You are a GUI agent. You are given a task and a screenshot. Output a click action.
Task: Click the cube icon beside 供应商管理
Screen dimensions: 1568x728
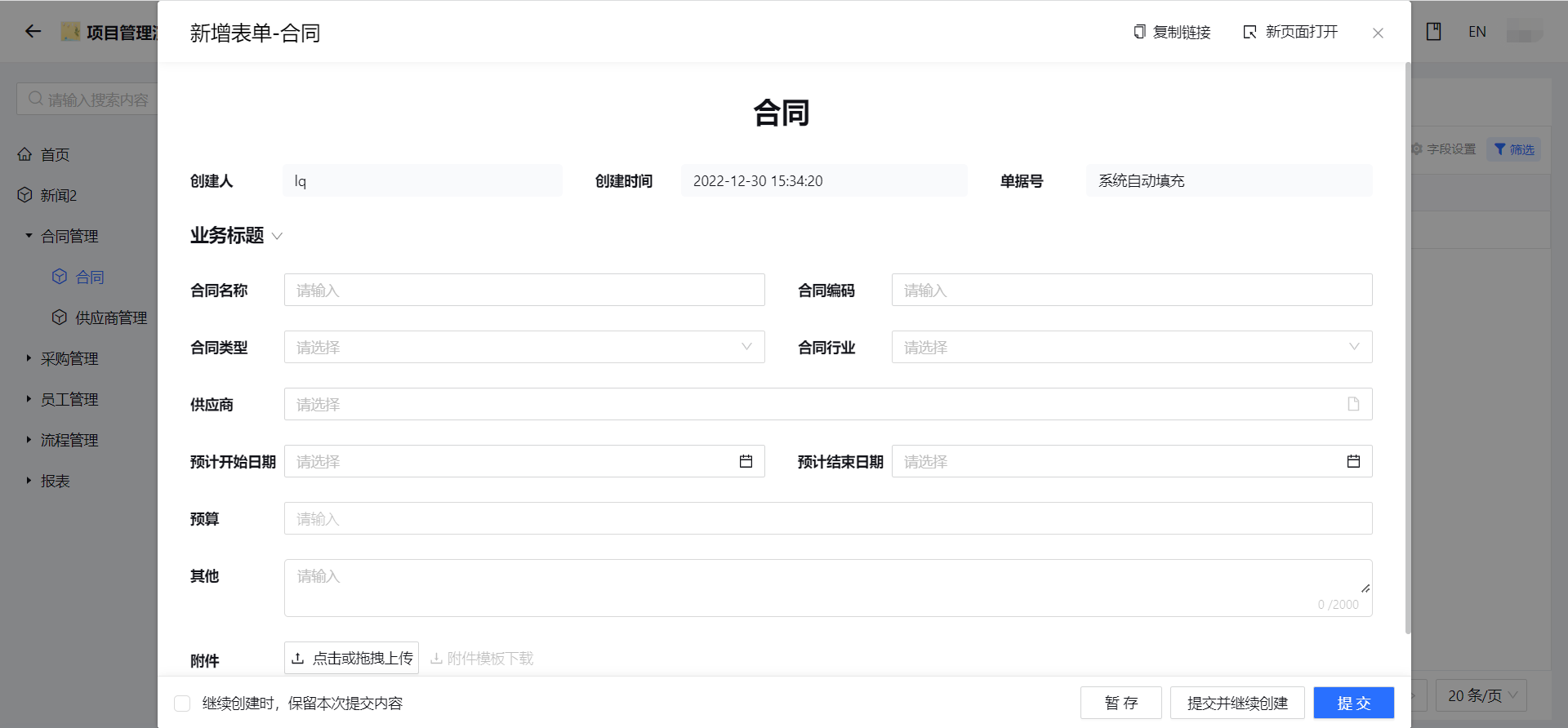[x=60, y=317]
